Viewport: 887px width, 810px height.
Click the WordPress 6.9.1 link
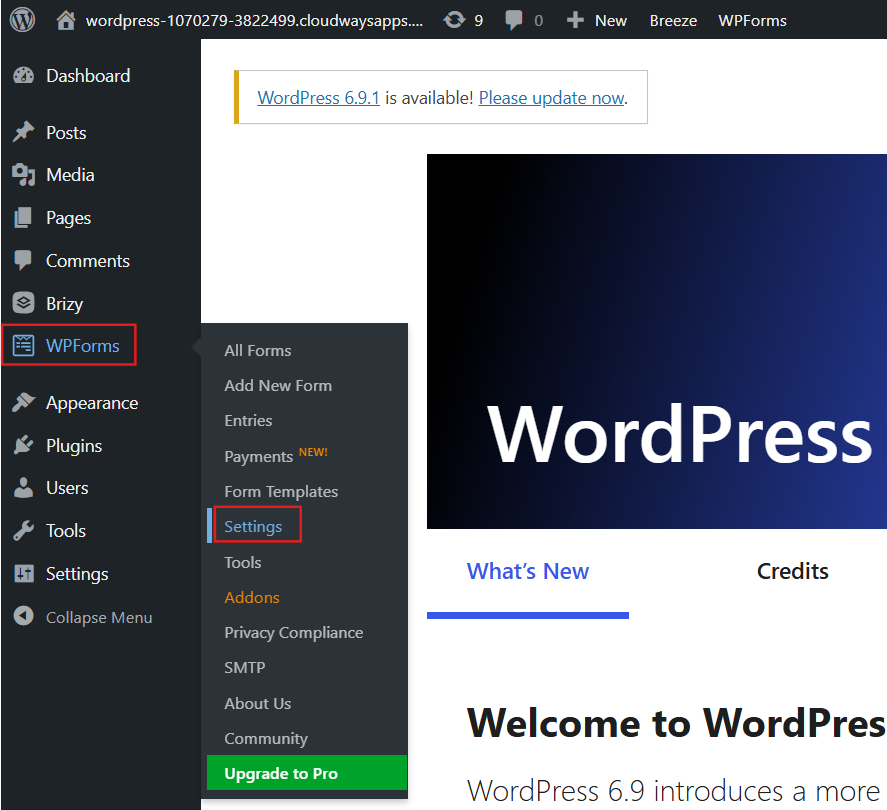click(318, 98)
